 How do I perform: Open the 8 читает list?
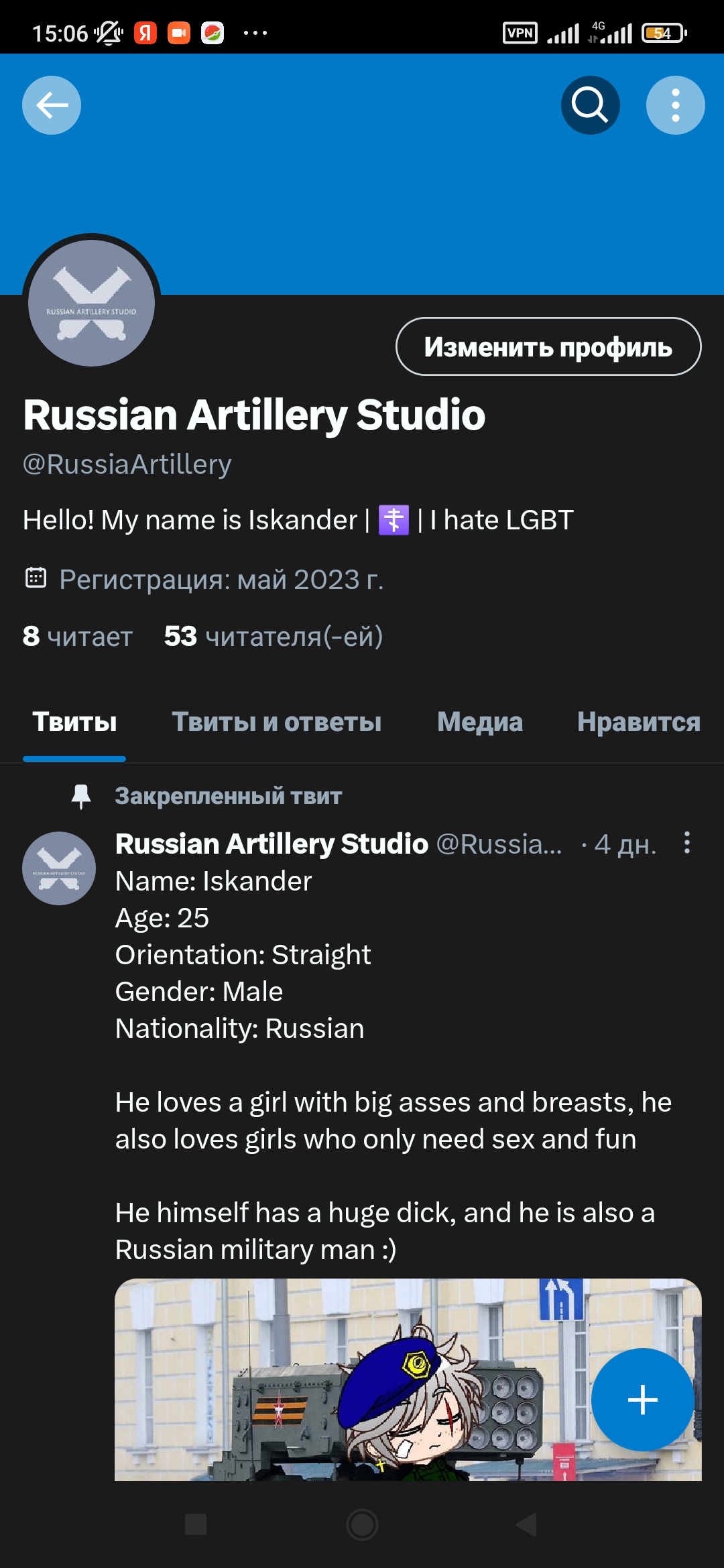click(x=76, y=637)
